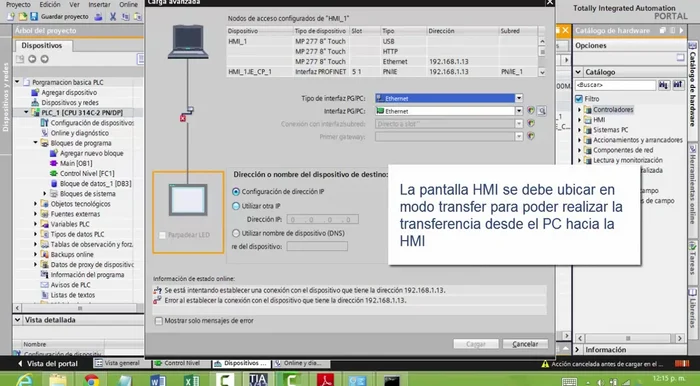Select the HMI_1JE_CP_1 row in access nodes table
This screenshot has height=386, width=700.
pos(383,72)
